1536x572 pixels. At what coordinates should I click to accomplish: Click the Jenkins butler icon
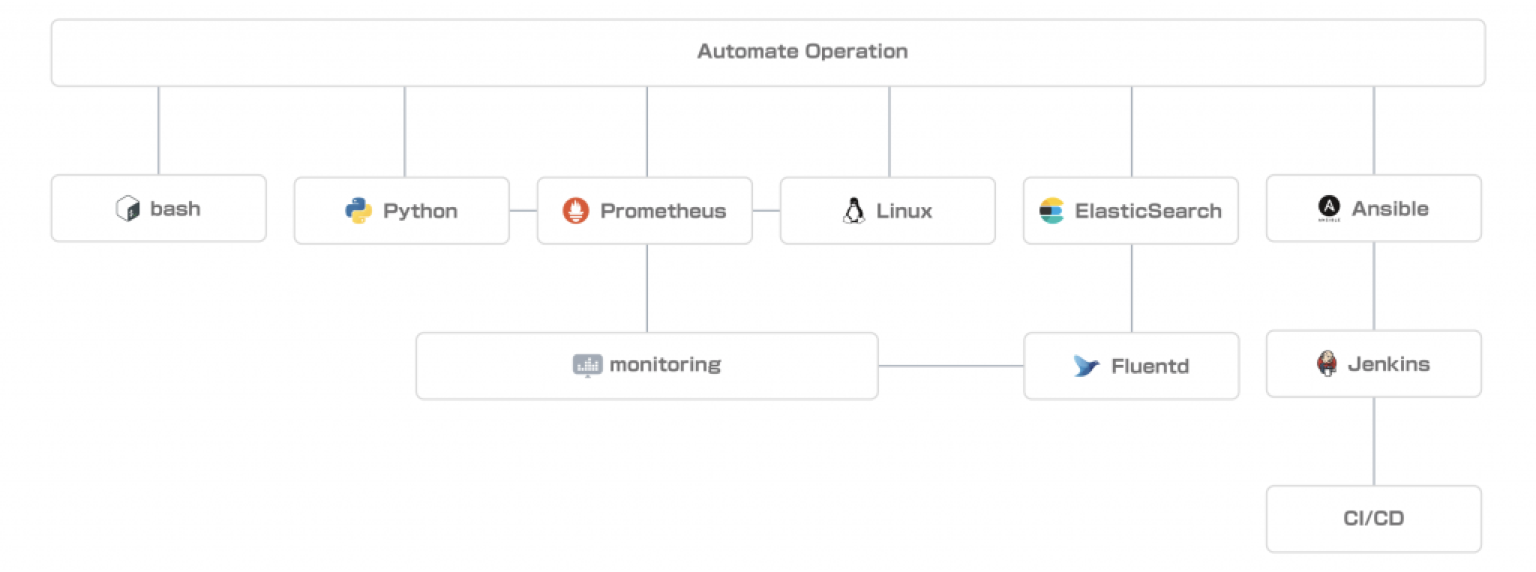coord(1327,364)
